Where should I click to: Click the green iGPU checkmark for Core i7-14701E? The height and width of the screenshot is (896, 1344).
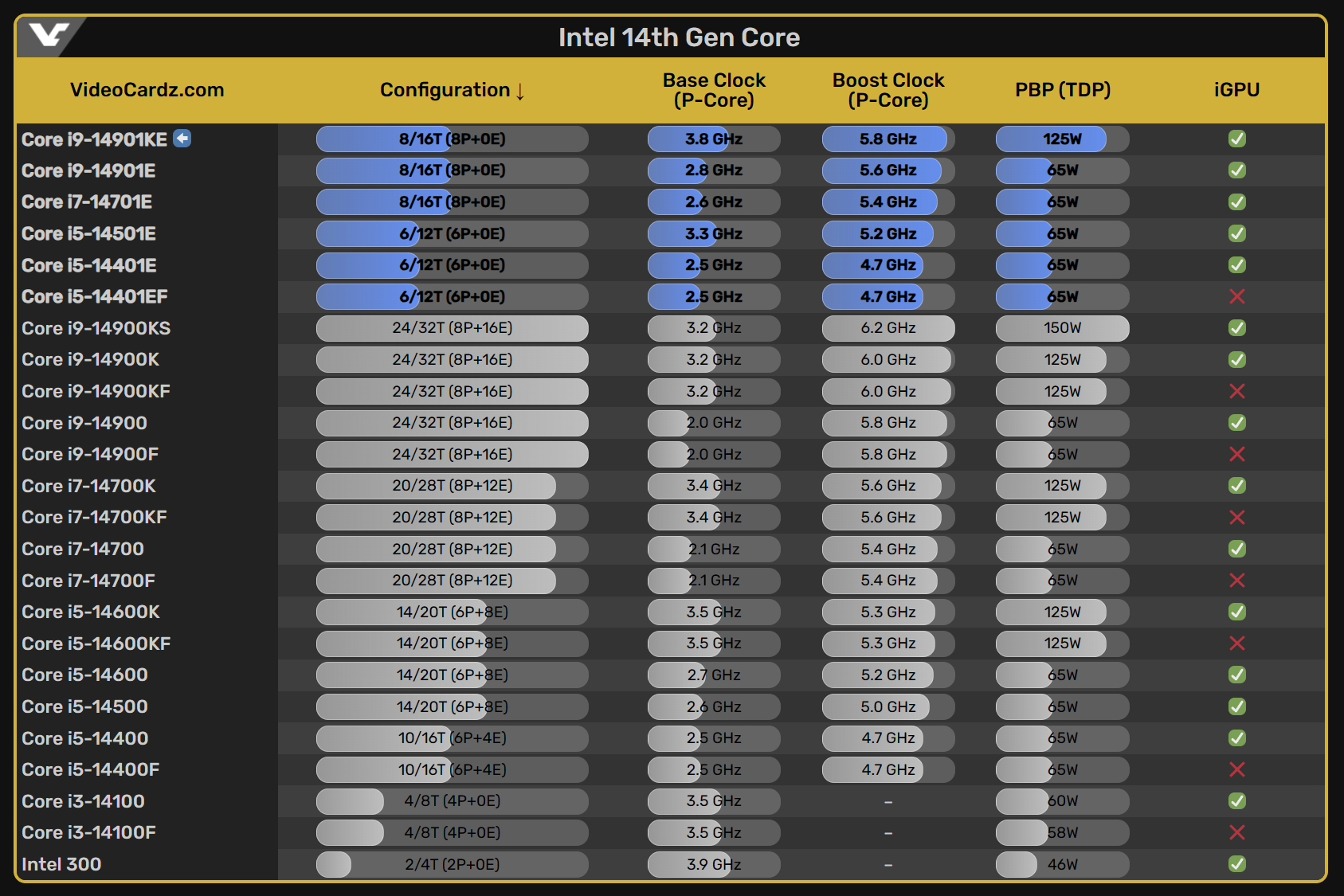point(1237,202)
